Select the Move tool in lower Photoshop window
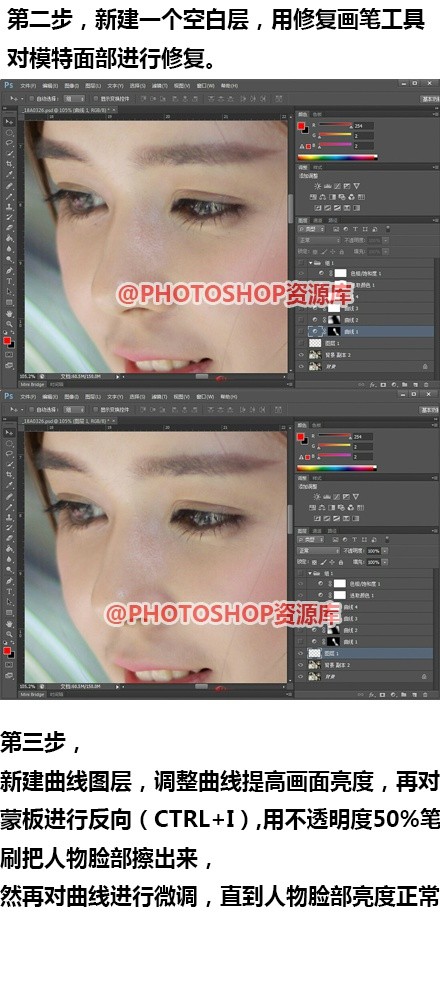The width and height of the screenshot is (440, 1000). (9, 432)
